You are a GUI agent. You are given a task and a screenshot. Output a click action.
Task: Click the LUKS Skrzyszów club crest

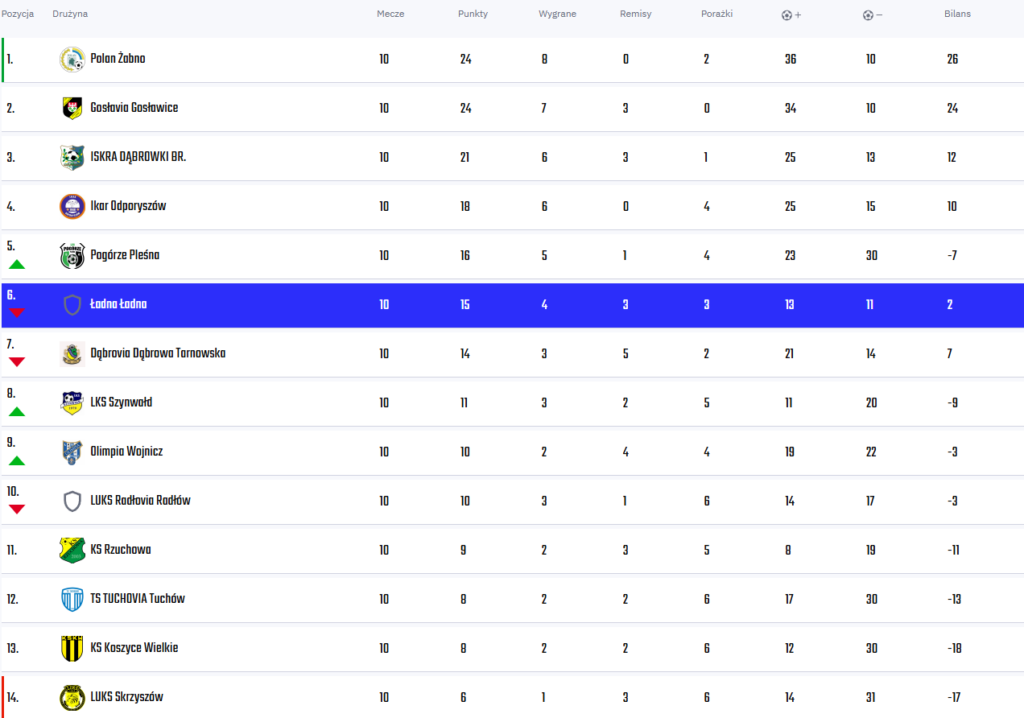click(x=72, y=697)
